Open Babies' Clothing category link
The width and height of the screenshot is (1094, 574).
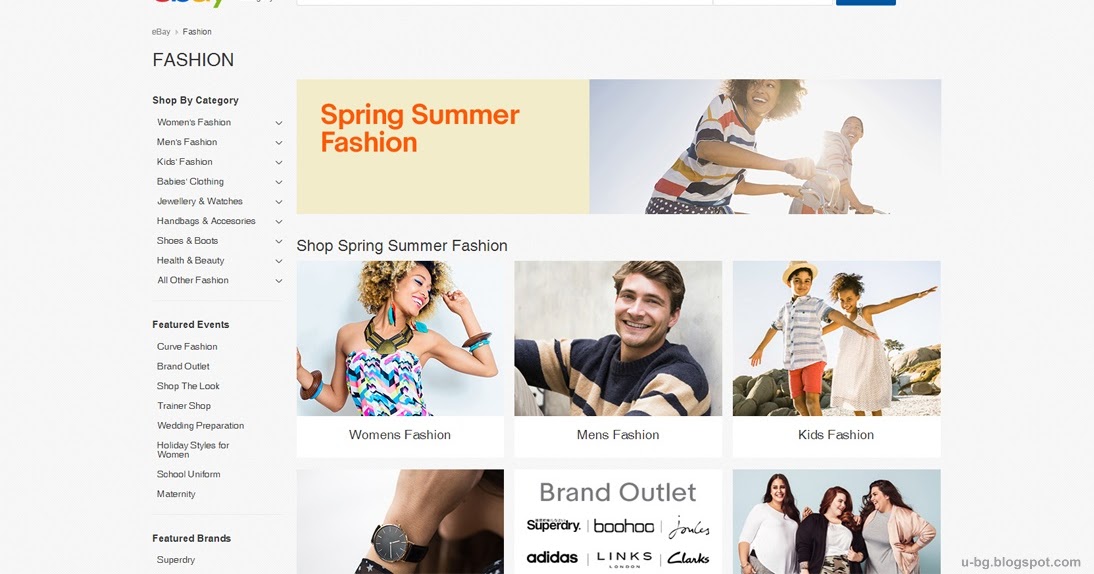pyautogui.click(x=190, y=181)
